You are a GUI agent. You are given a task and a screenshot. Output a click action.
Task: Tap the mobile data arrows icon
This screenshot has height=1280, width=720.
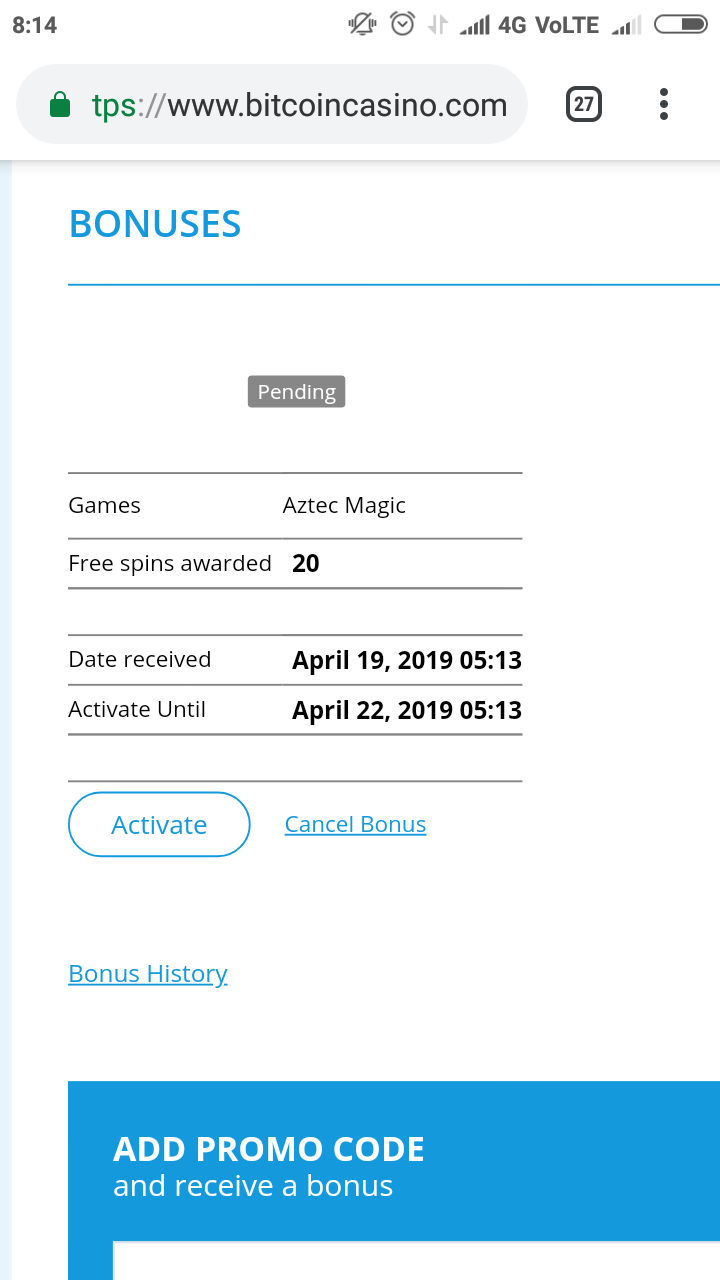tap(437, 25)
